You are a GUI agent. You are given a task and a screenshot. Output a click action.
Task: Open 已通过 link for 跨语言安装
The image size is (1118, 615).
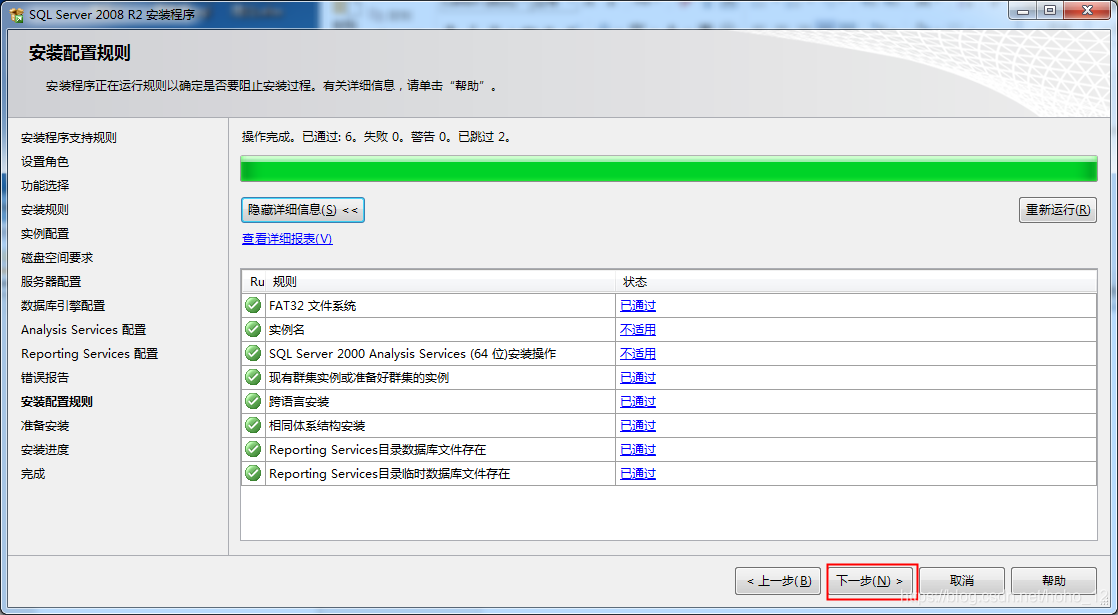point(638,401)
